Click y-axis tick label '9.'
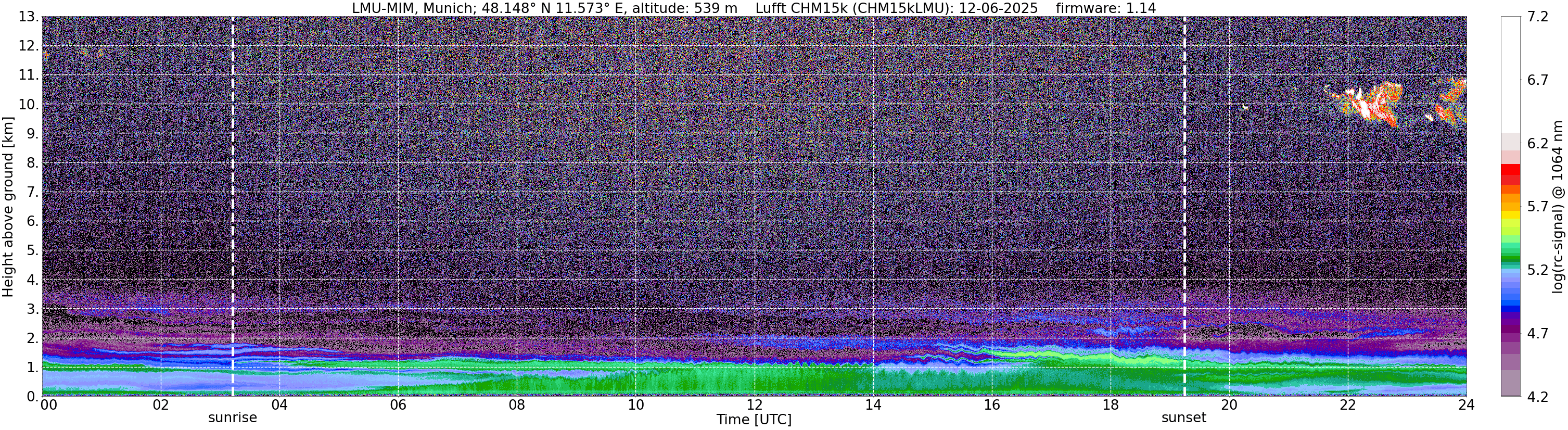 (x=33, y=134)
